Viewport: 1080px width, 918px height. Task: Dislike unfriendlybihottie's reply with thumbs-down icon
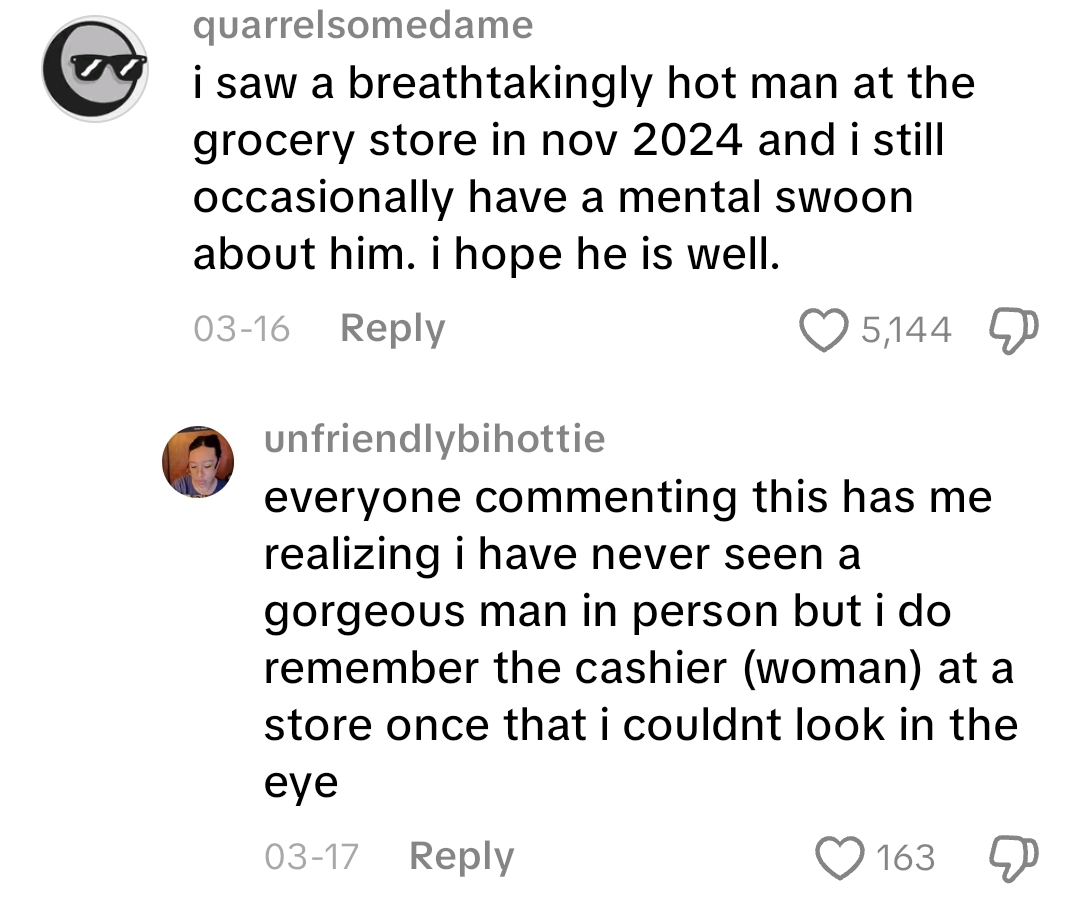[x=1013, y=857]
